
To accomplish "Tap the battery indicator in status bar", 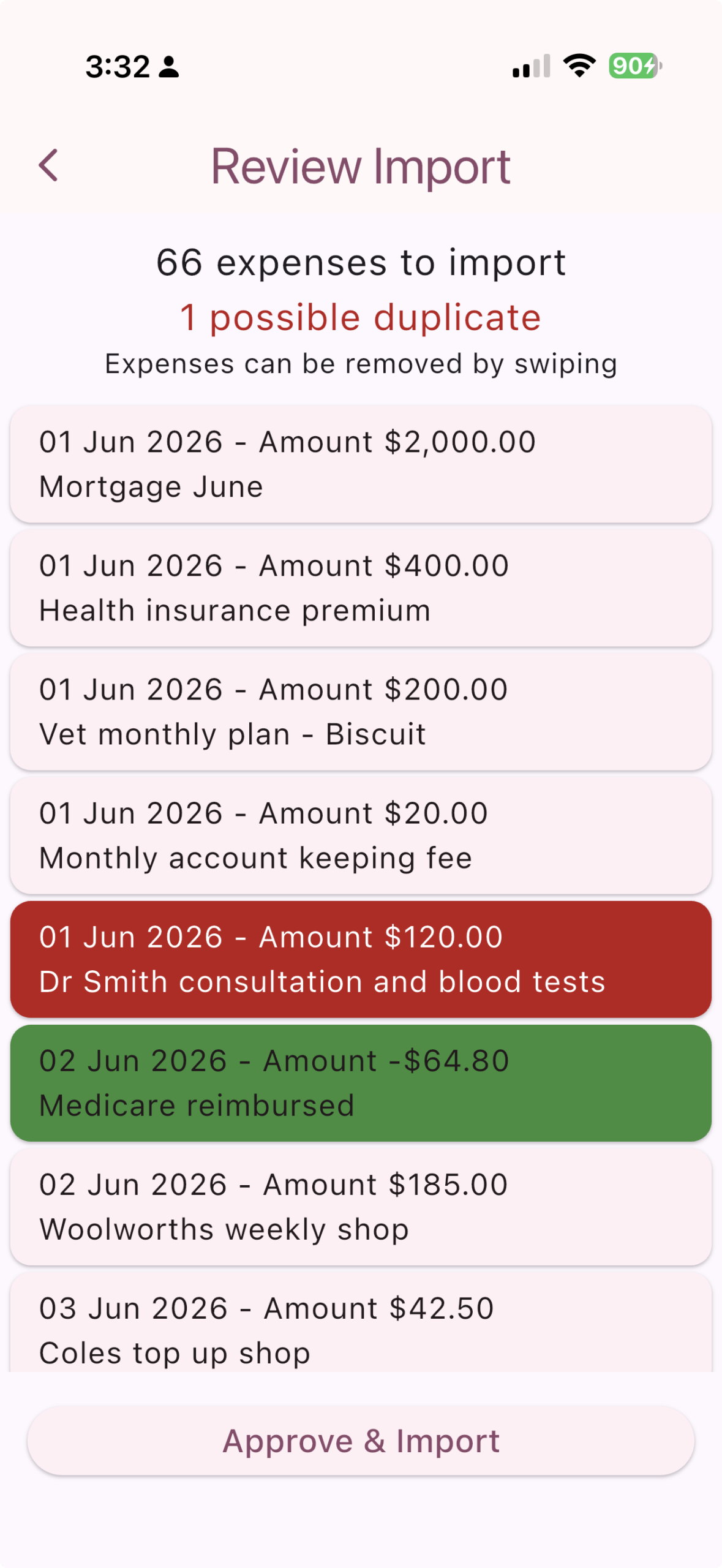I will (x=635, y=66).
